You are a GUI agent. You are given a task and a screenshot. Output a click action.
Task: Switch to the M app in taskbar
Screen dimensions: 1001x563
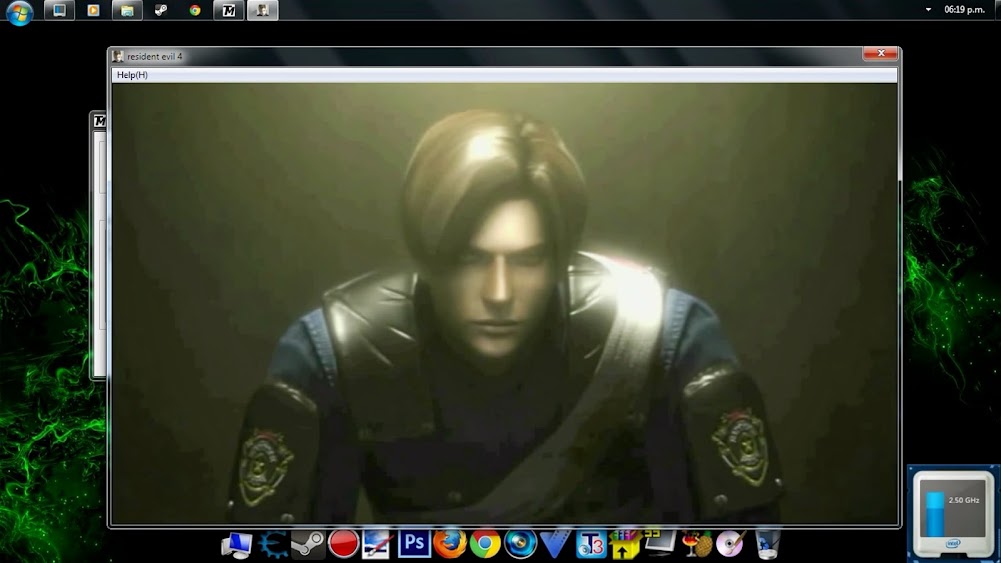pyautogui.click(x=229, y=10)
